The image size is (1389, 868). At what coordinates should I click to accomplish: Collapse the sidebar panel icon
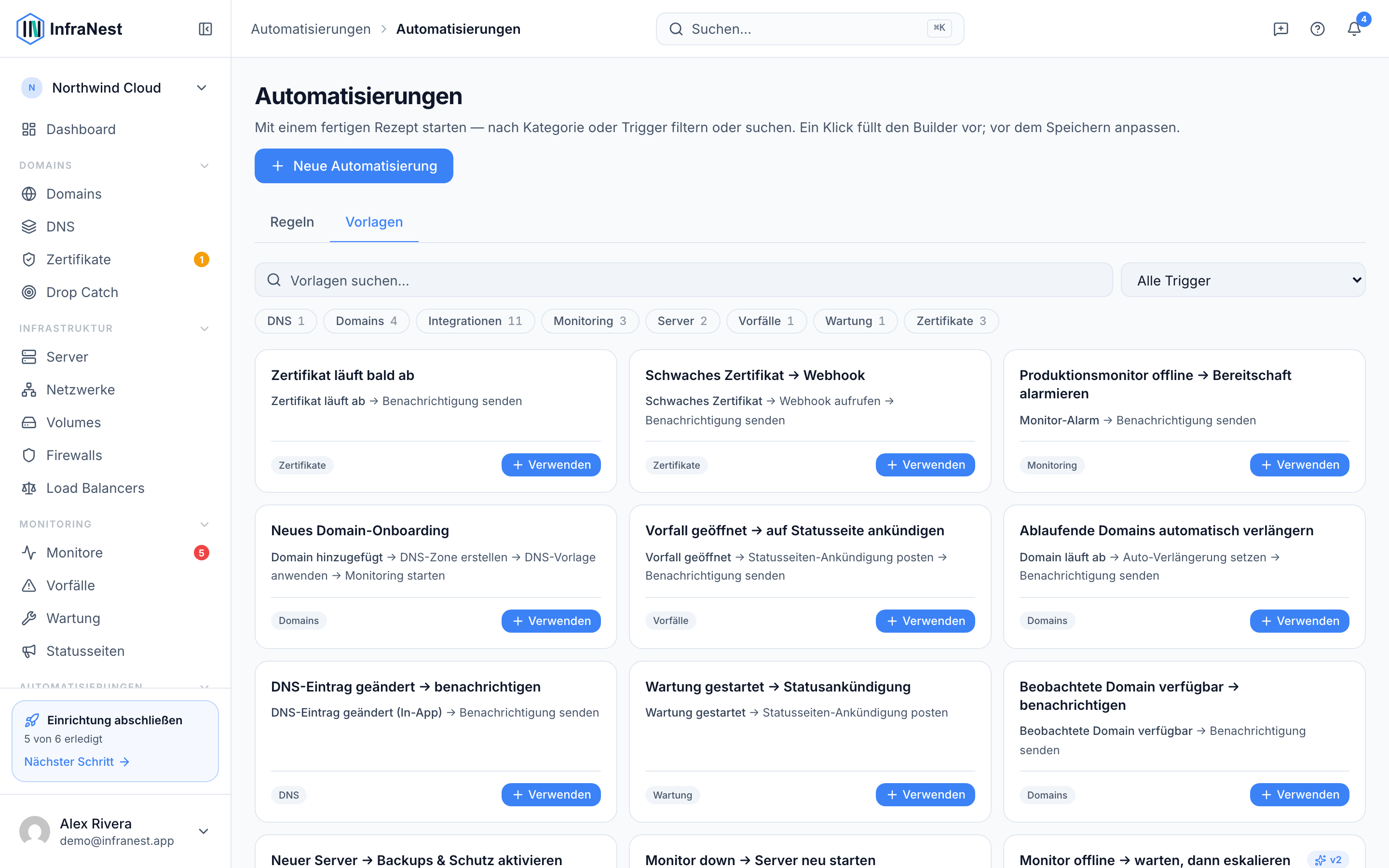pyautogui.click(x=205, y=29)
